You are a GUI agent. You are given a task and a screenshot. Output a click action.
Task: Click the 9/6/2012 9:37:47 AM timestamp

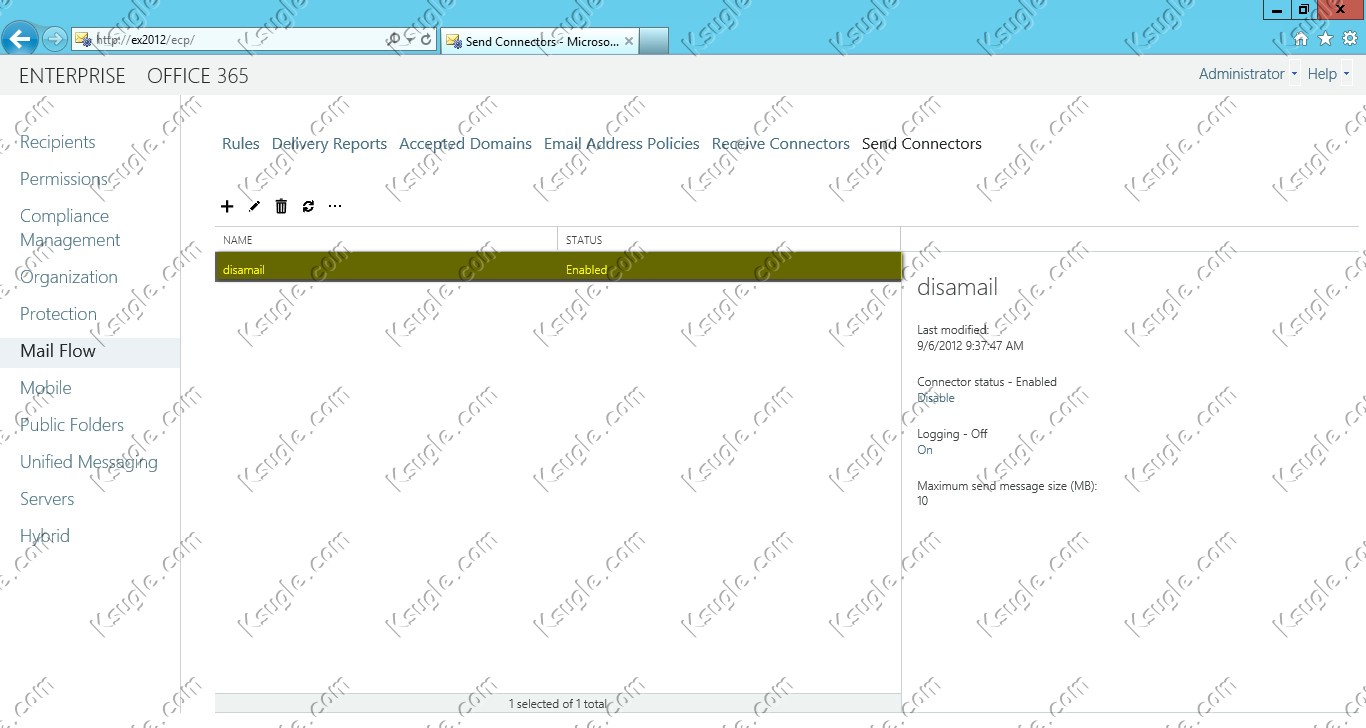(970, 346)
